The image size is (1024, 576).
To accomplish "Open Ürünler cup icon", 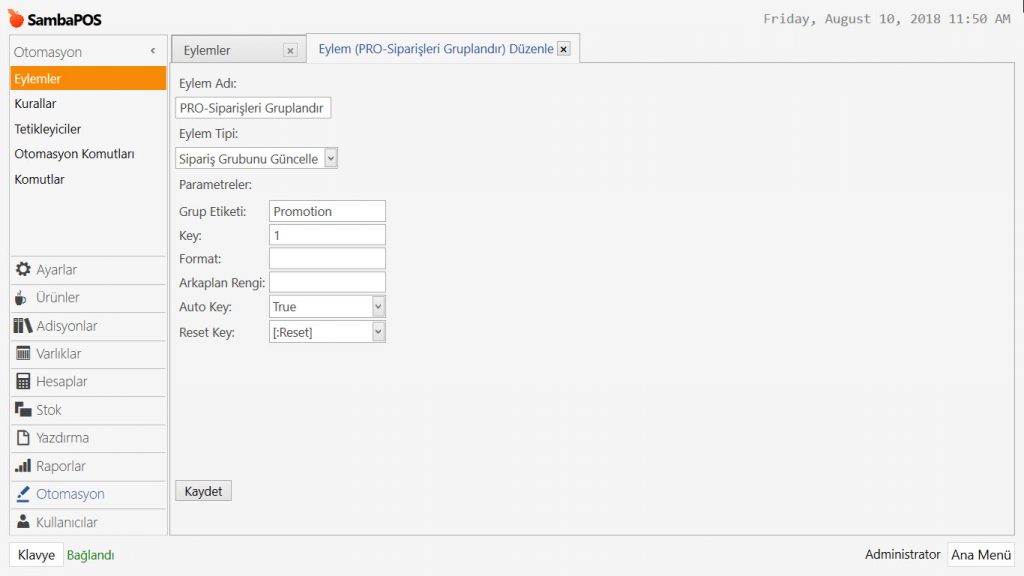I will coord(21,297).
